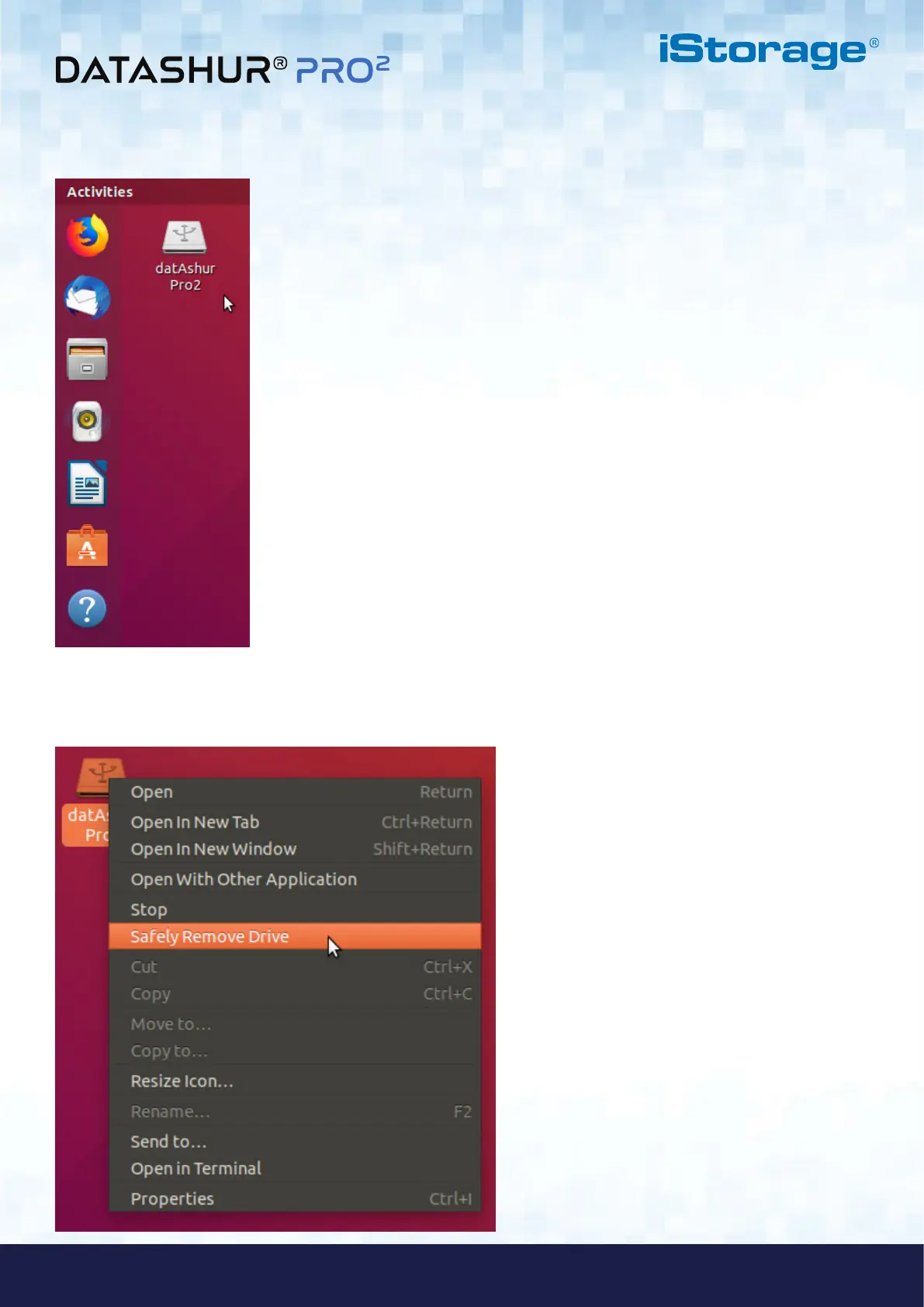The height and width of the screenshot is (1307, 924).
Task: Select the datAshur Pro2 desktop drive icon
Action: click(x=185, y=256)
